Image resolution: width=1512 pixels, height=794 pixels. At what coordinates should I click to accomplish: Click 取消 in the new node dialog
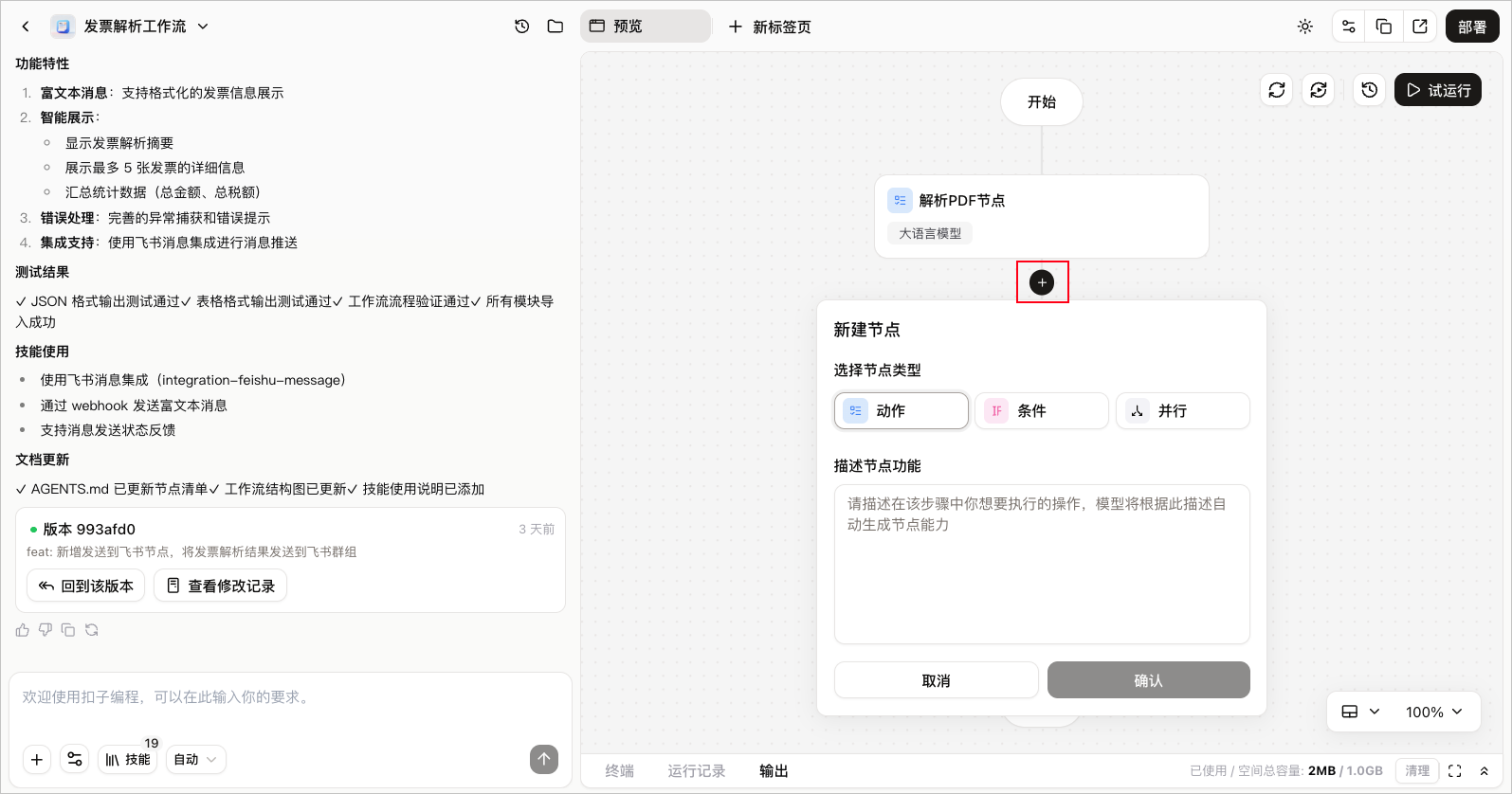point(937,680)
